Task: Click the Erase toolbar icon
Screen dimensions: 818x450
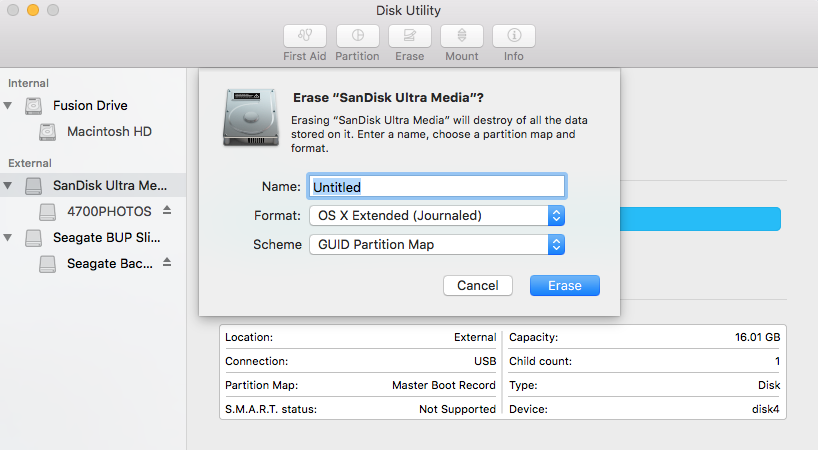Action: [409, 36]
